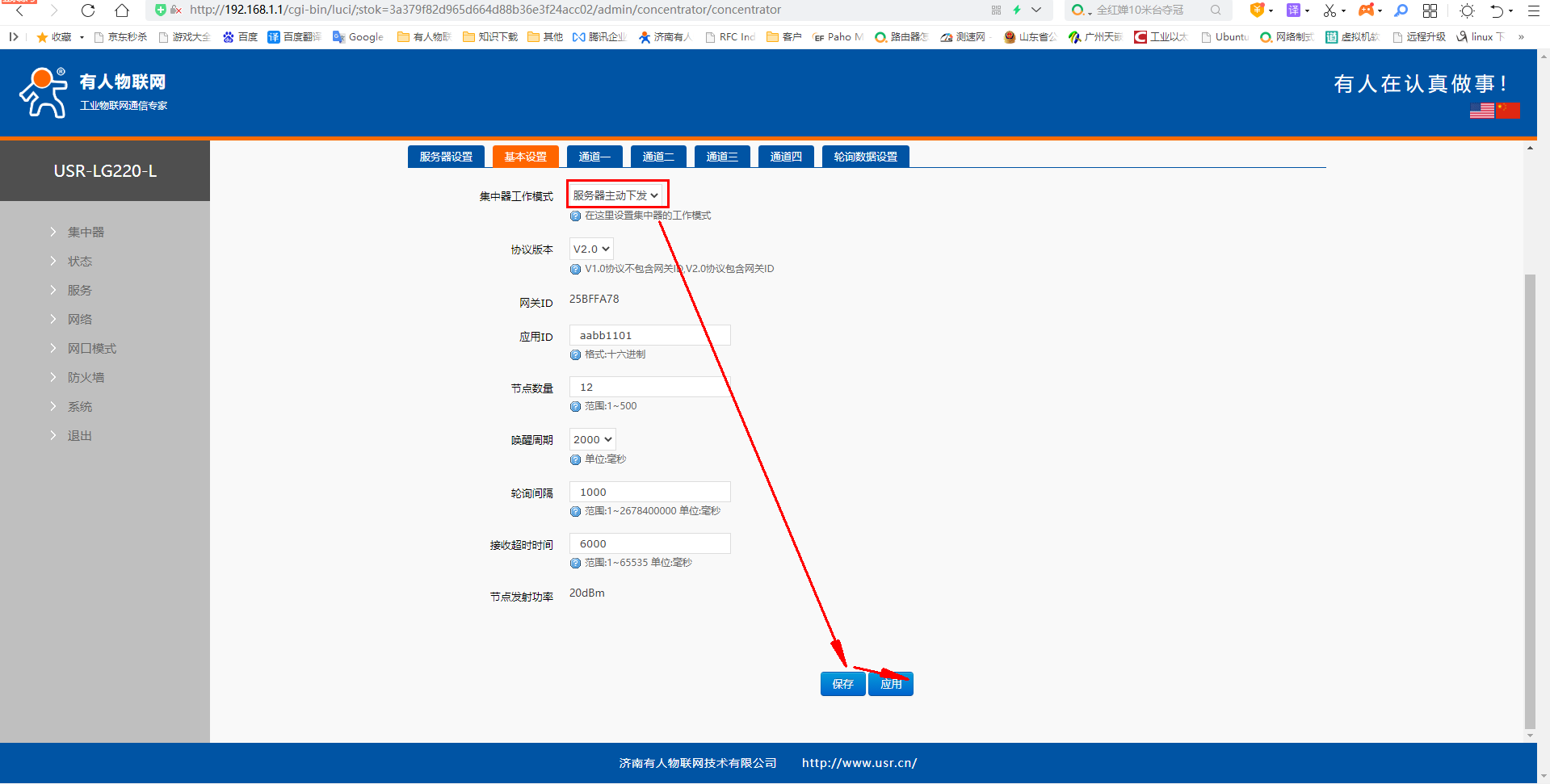This screenshot has height=784, width=1550.
Task: Expand the 系统 sidebar menu
Action: [x=79, y=406]
